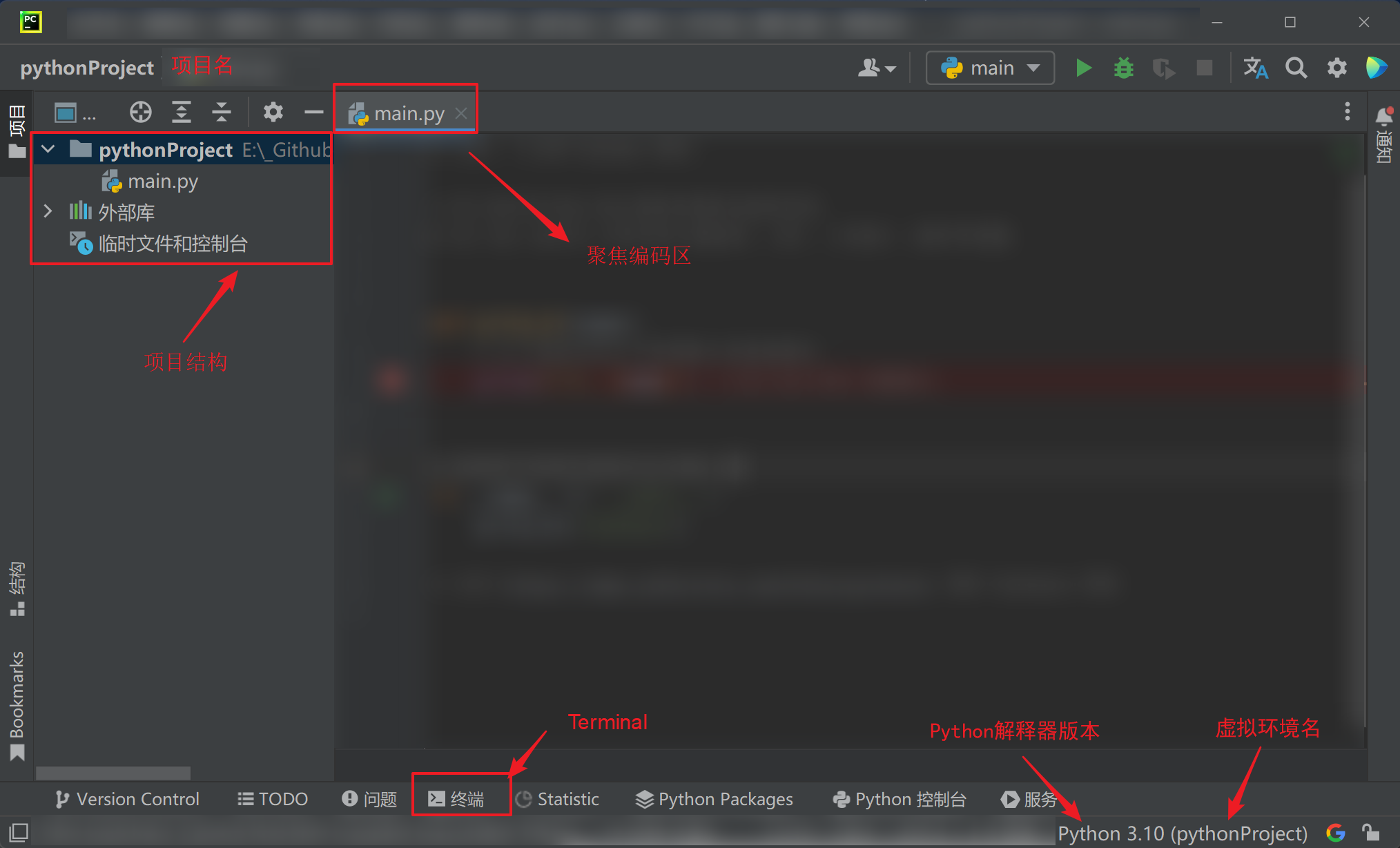Open the main run configuration dropdown
The height and width of the screenshot is (848, 1400).
[x=990, y=68]
